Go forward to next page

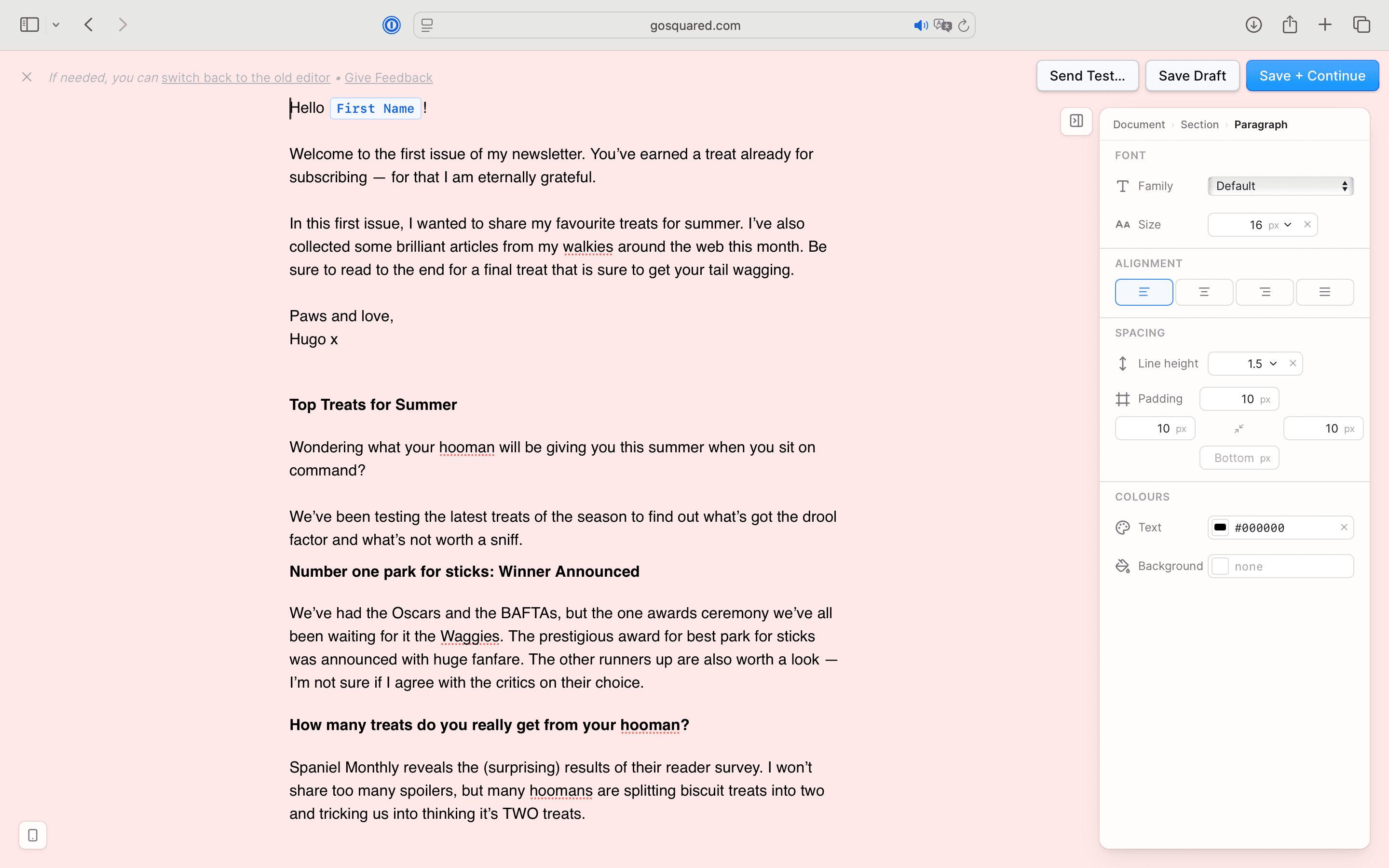point(122,25)
